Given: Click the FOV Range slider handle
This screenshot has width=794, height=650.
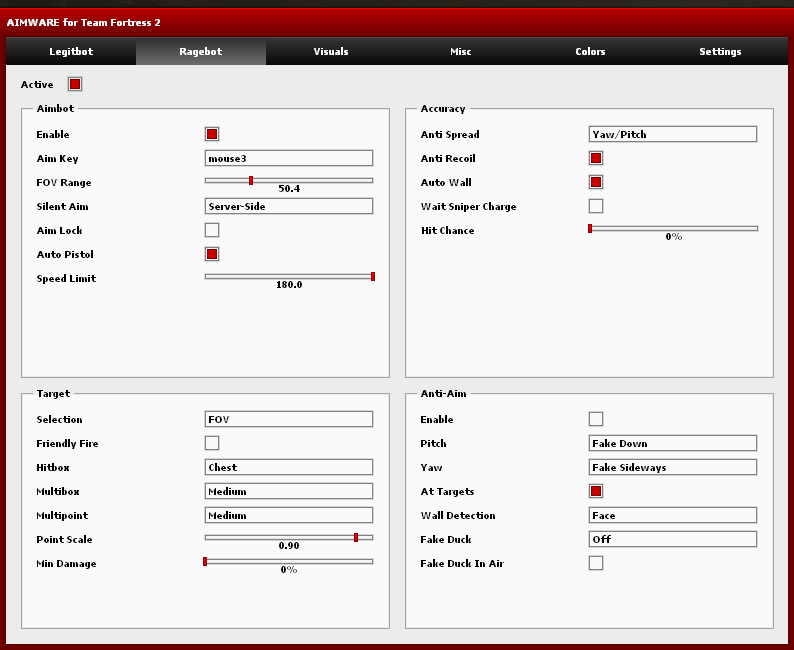Looking at the screenshot, I should tap(251, 180).
